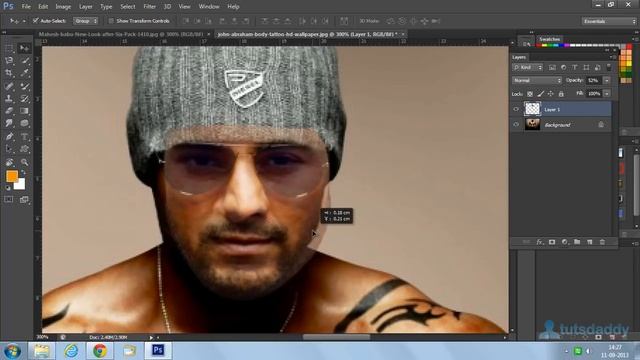
Task: Open the Essentials workspace dropdown
Action: click(609, 21)
